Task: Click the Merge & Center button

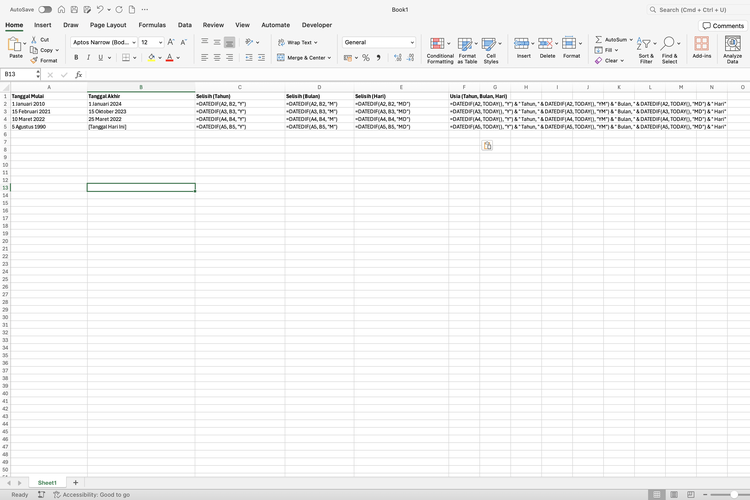Action: [304, 57]
